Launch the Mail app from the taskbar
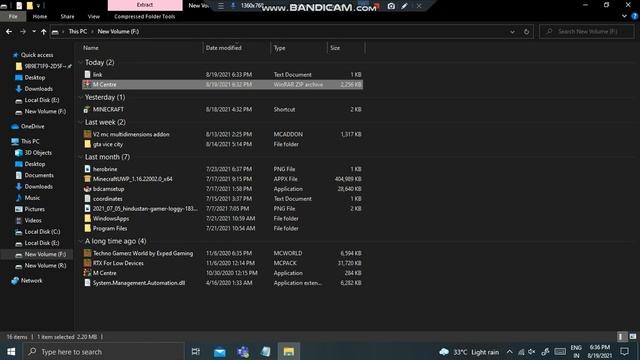The height and width of the screenshot is (360, 640). click(220, 351)
